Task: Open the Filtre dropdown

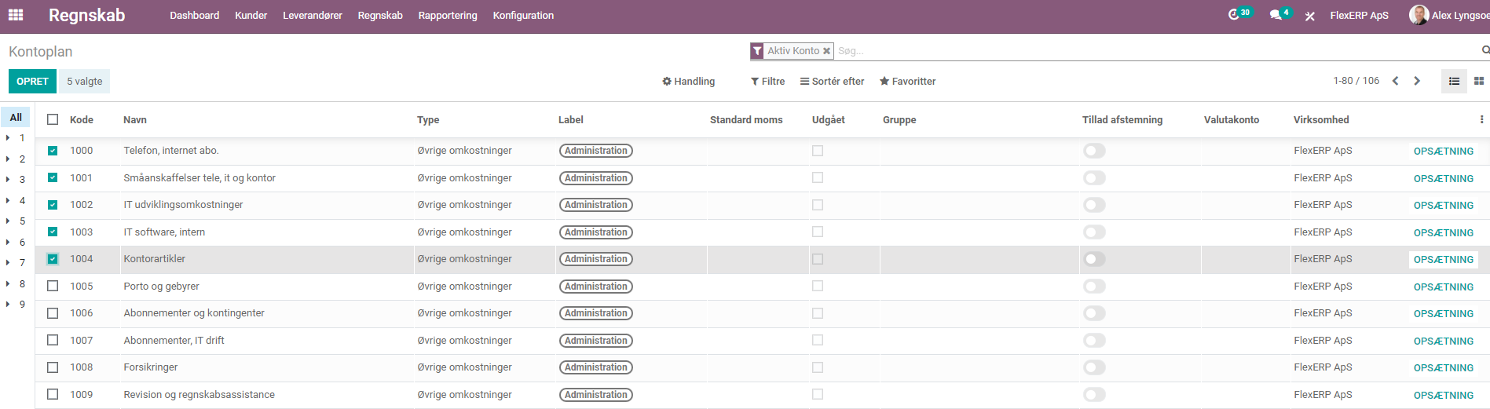Action: tap(768, 81)
